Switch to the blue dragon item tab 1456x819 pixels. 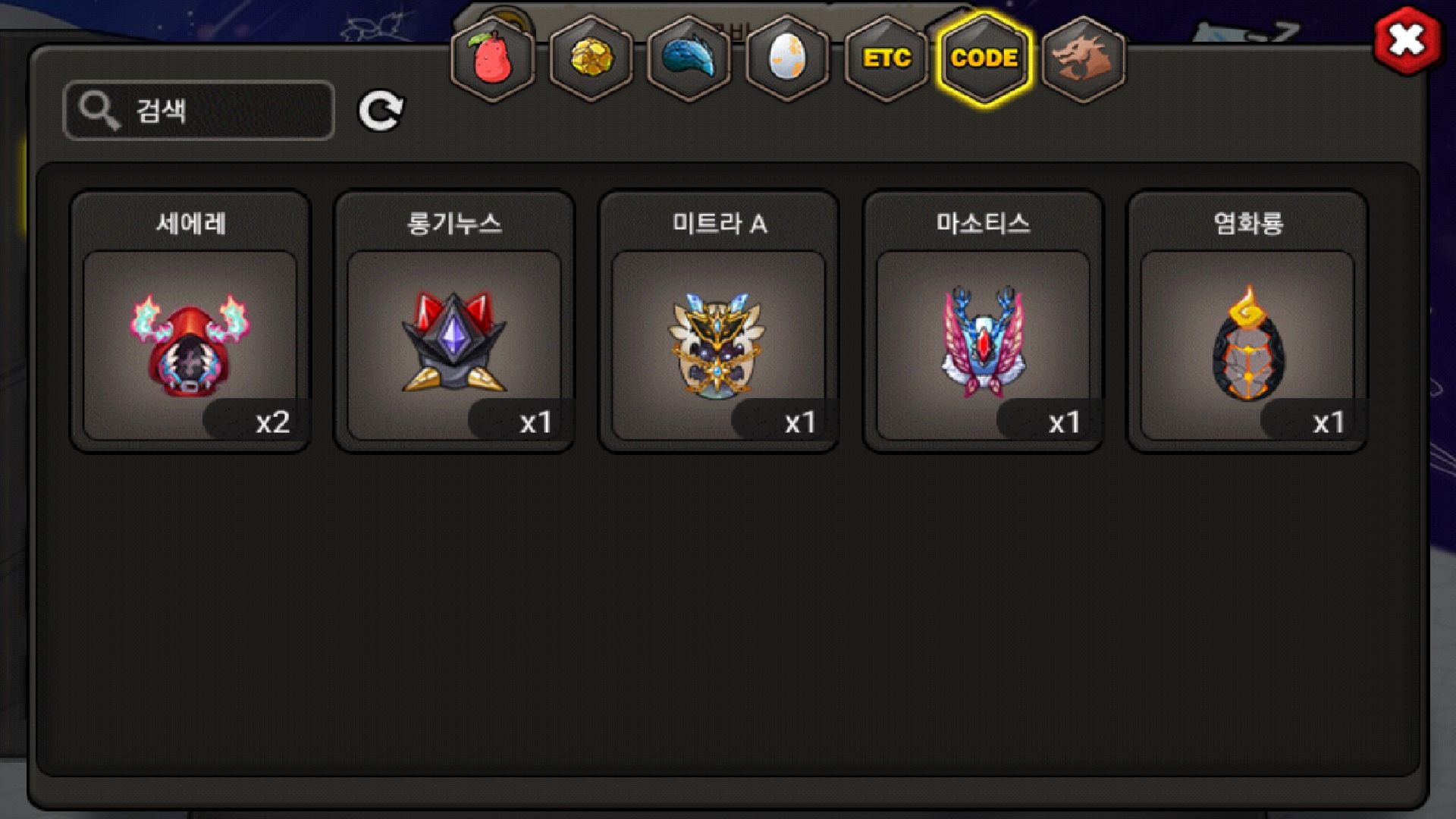point(689,58)
